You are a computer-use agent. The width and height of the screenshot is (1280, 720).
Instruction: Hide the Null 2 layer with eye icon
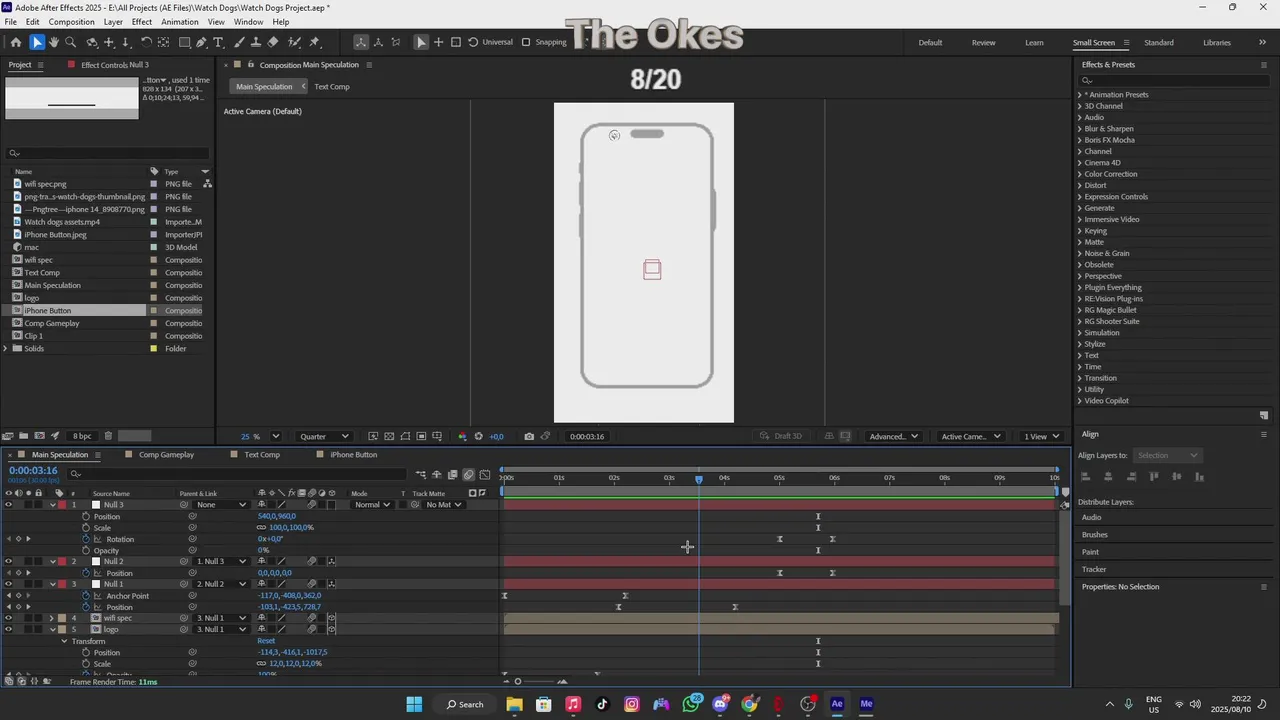8,562
